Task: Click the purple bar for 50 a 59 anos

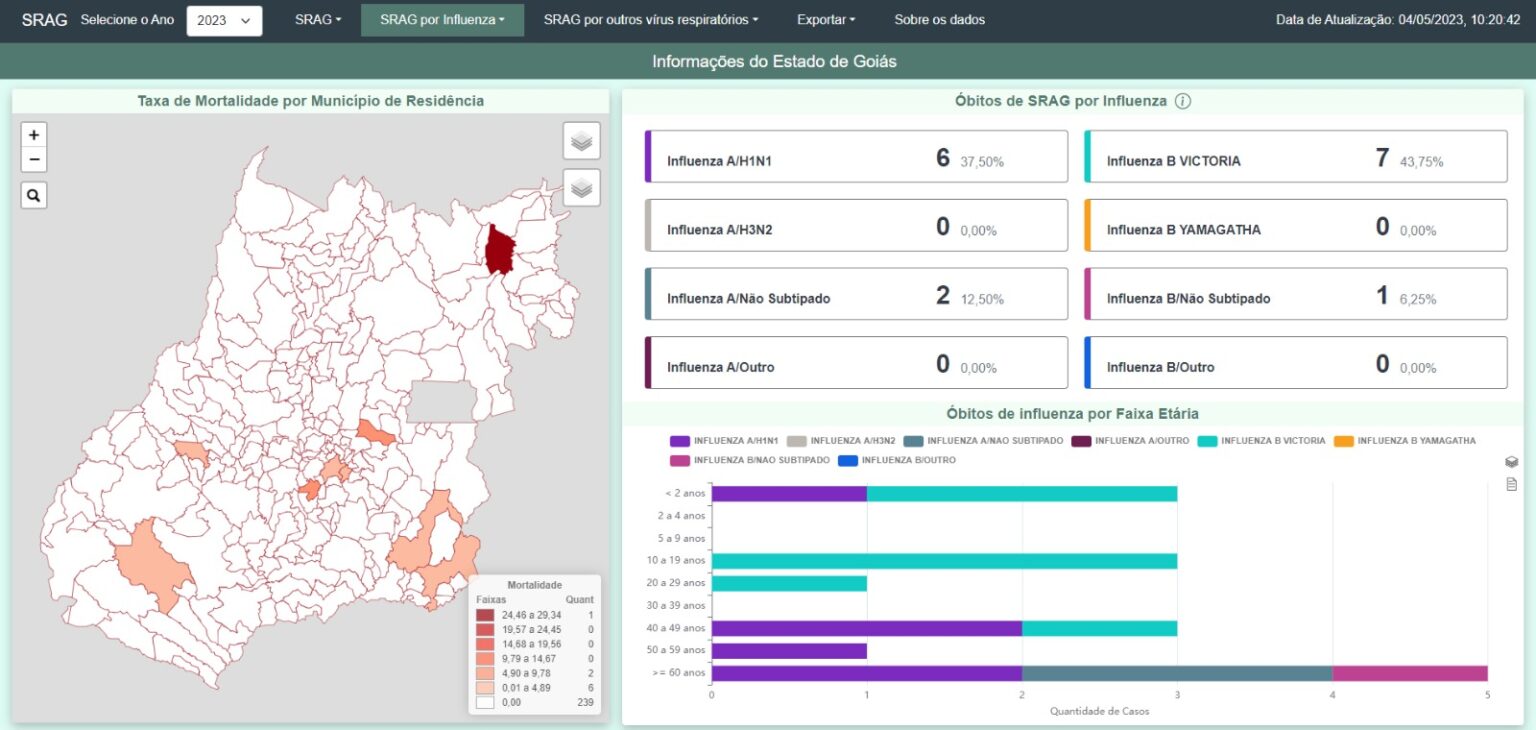Action: [789, 651]
